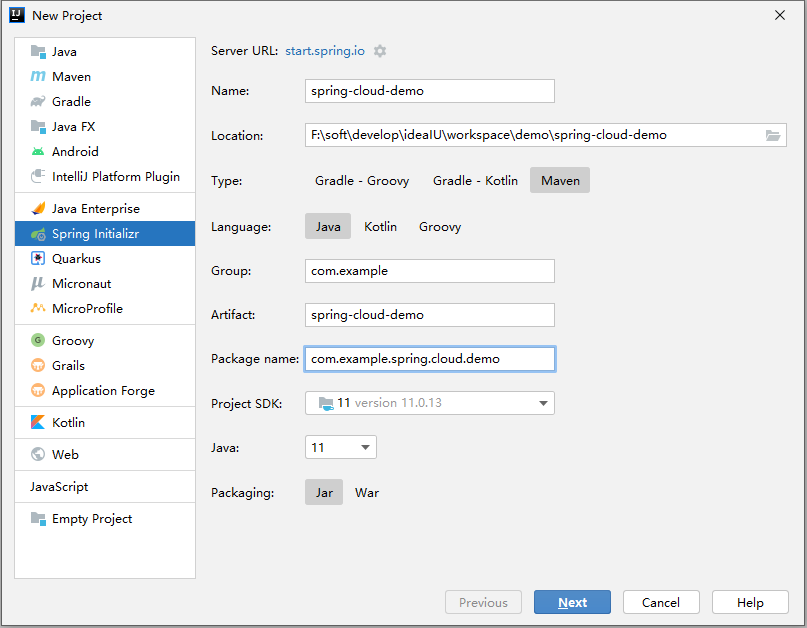This screenshot has width=807, height=628.
Task: Choose Gradle elephant icon in sidebar
Action: [38, 101]
